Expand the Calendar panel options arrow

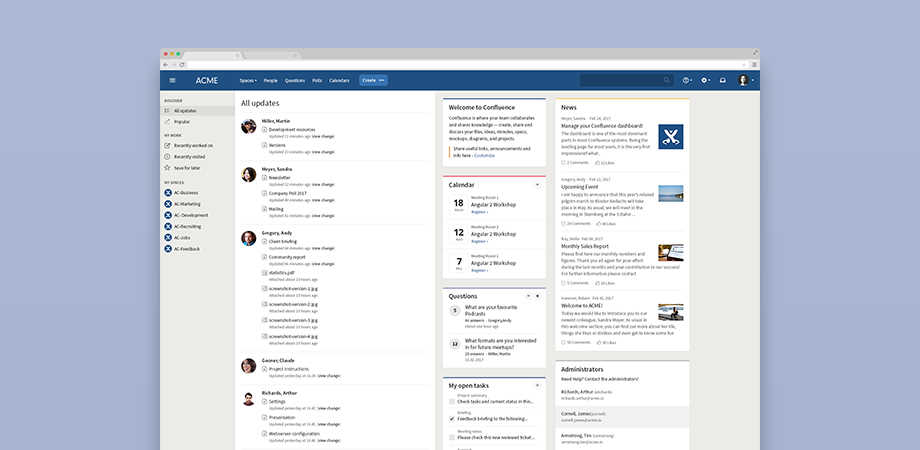point(537,185)
